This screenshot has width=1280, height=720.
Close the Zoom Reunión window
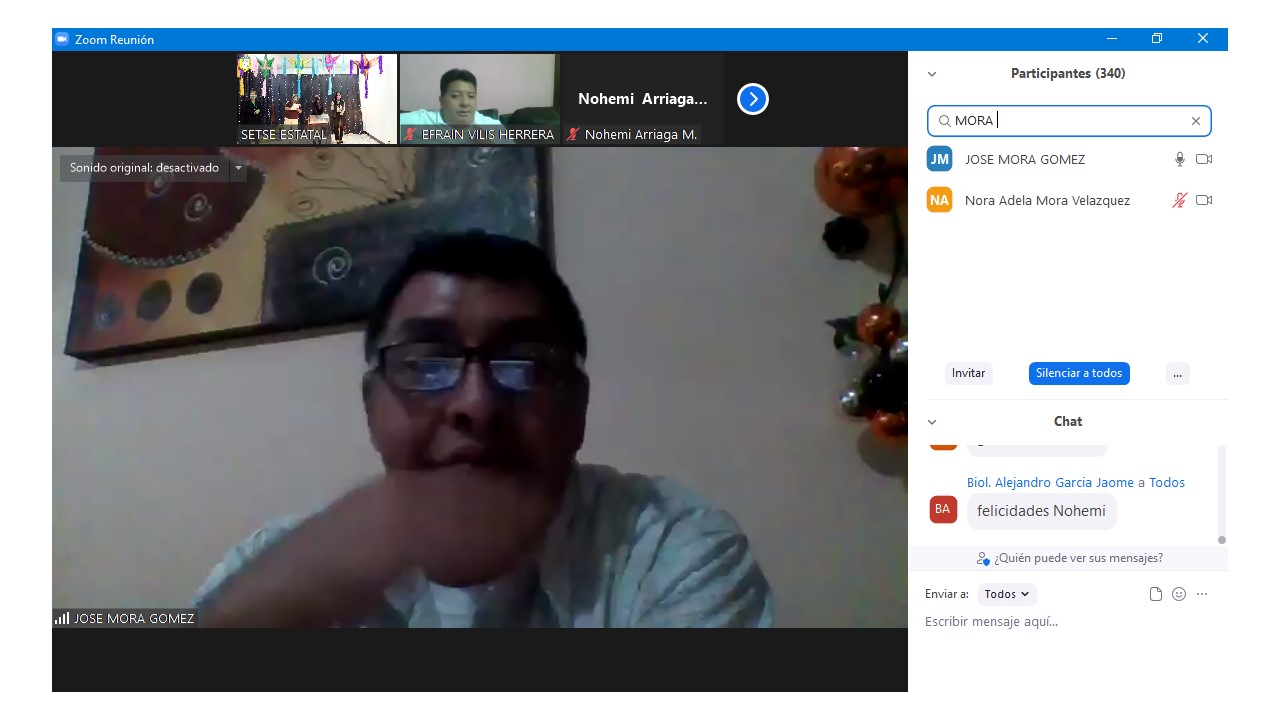[1203, 39]
